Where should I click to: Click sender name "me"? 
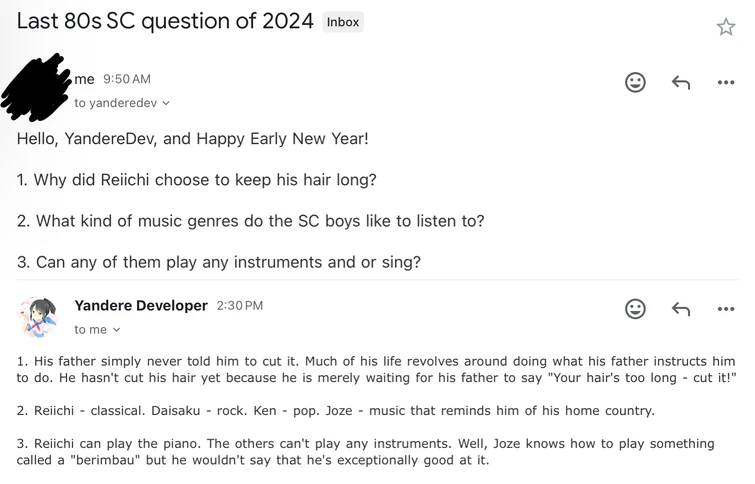pos(84,79)
